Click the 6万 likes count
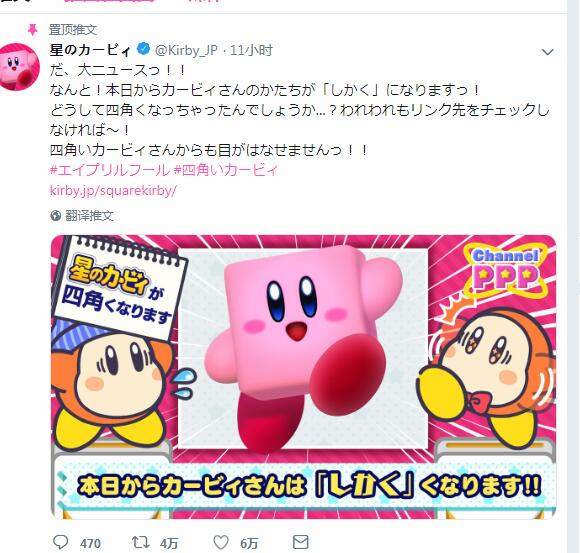Image resolution: width=580 pixels, height=553 pixels. 249,543
